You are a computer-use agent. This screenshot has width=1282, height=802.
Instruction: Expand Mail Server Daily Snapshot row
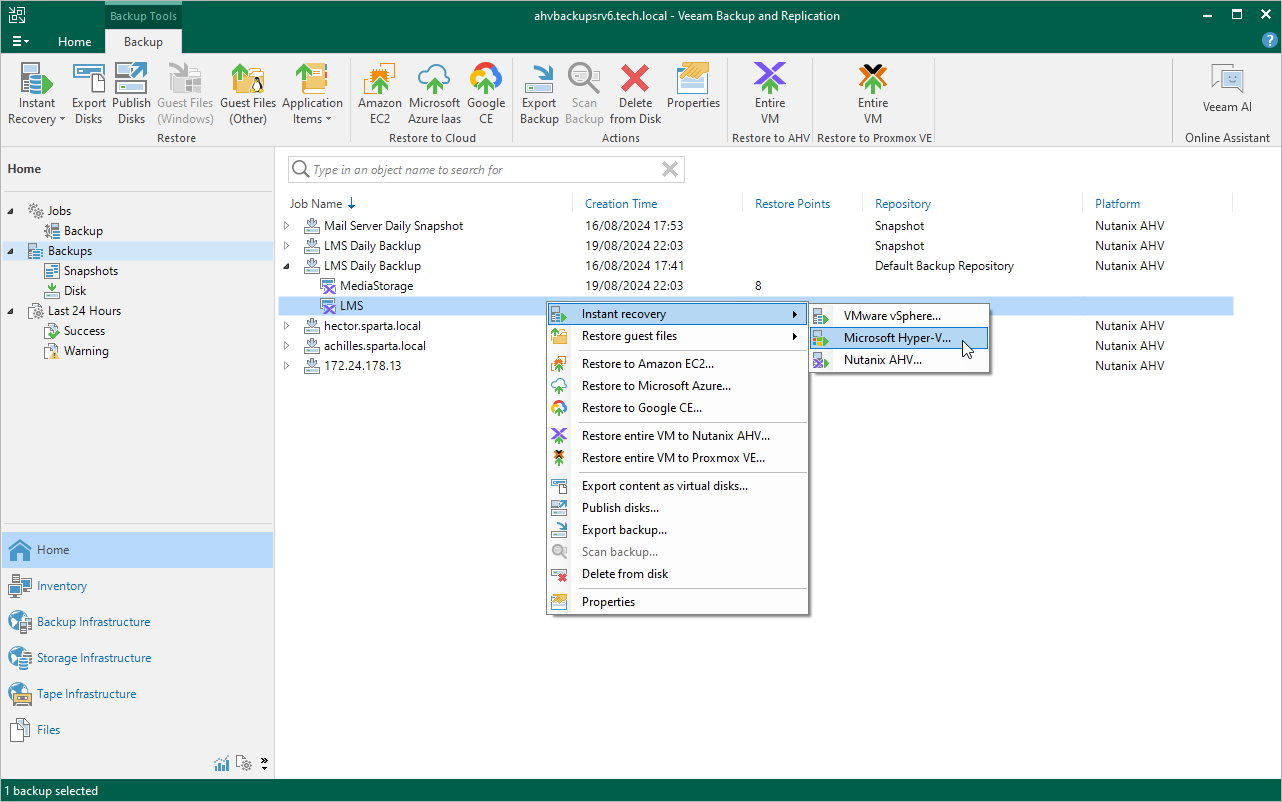point(287,226)
